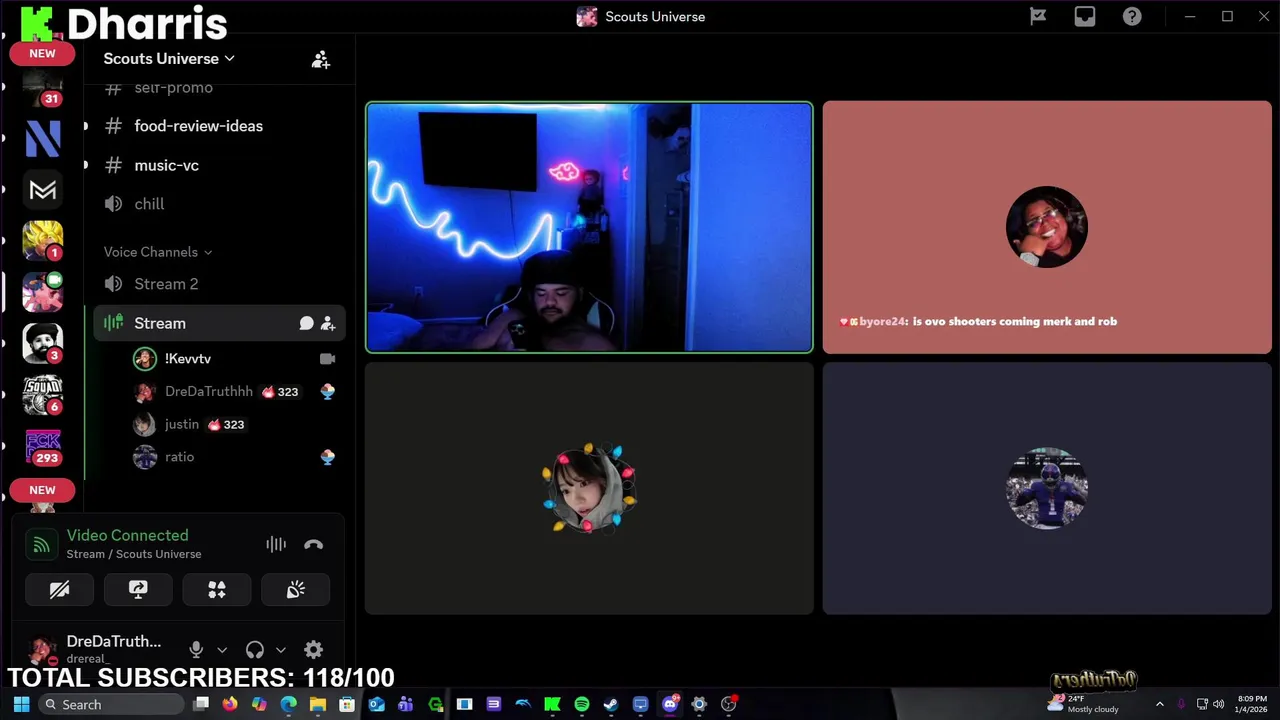Image resolution: width=1280 pixels, height=720 pixels.
Task: Open justin user in voice list
Action: click(x=238, y=424)
